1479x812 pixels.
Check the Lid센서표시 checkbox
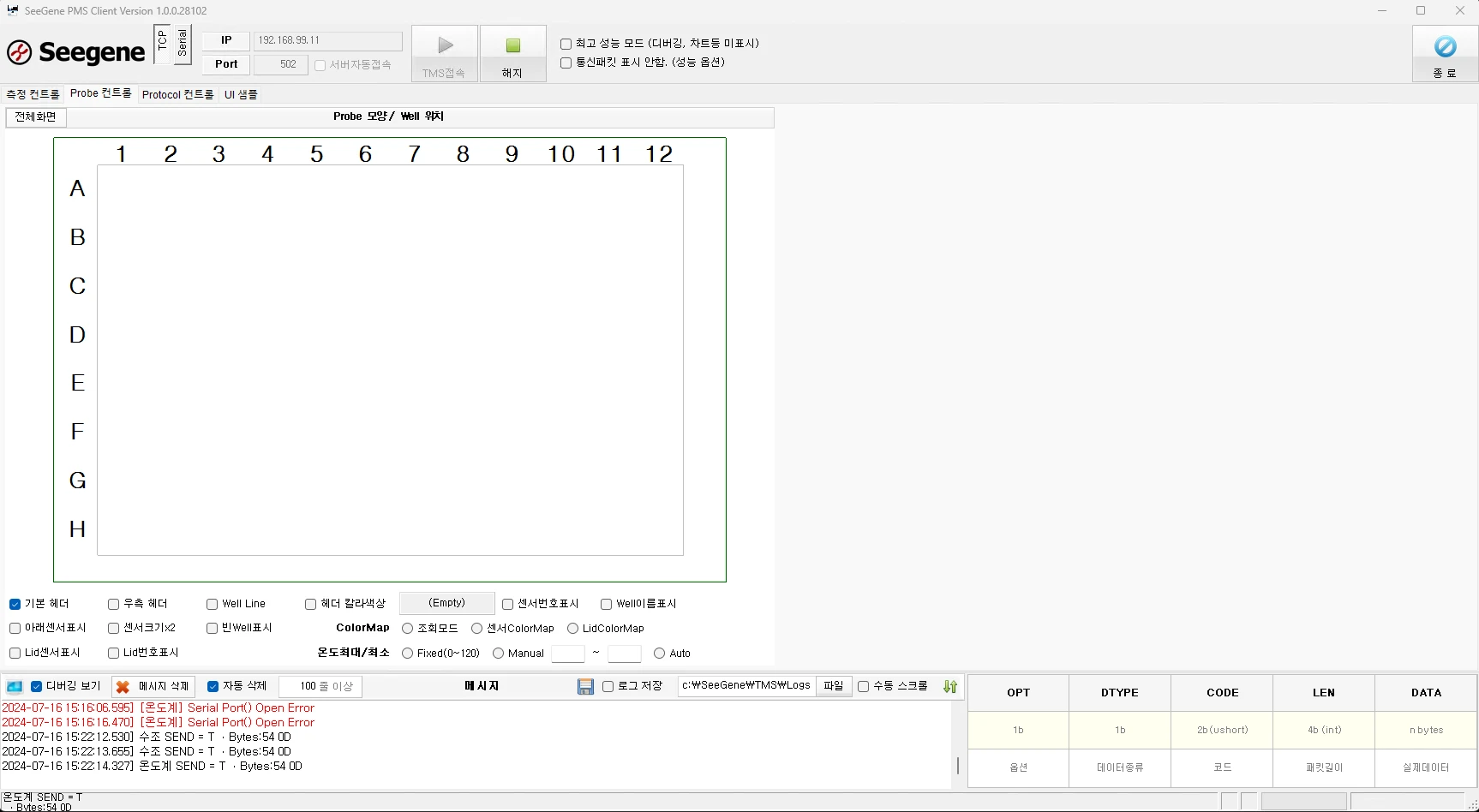[15, 653]
